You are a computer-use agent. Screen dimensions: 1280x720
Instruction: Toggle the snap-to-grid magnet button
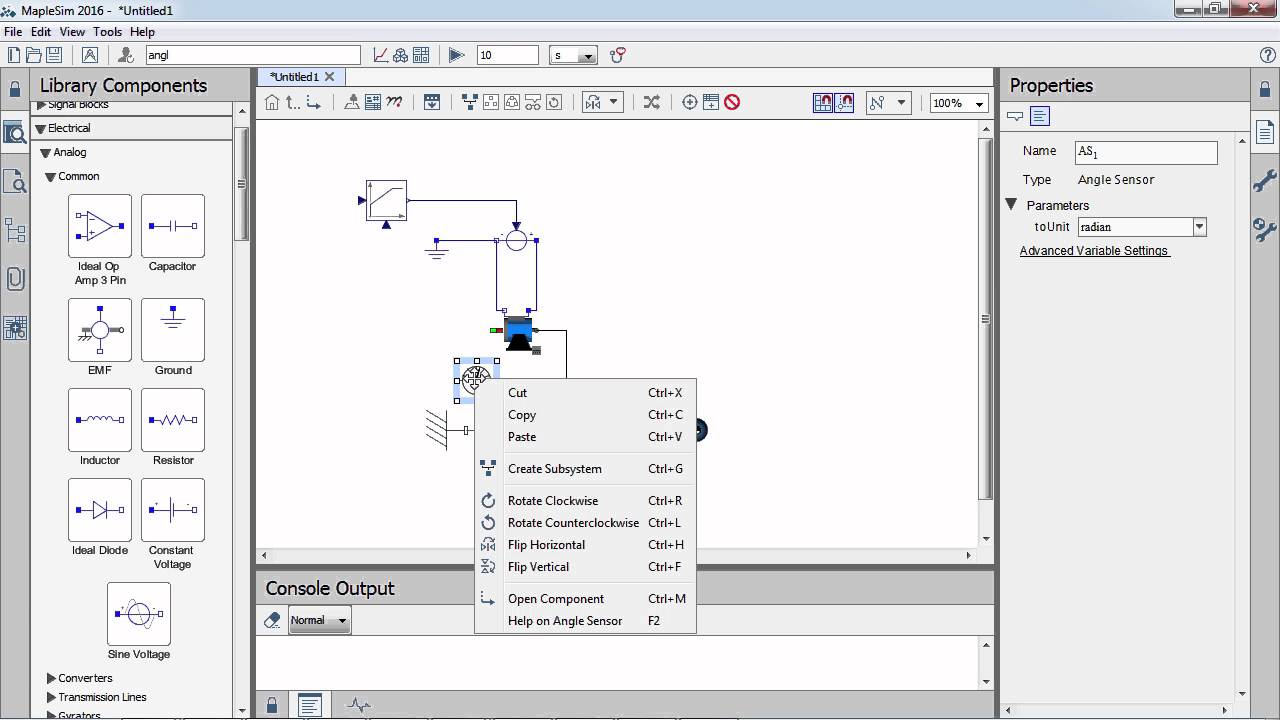coord(823,102)
